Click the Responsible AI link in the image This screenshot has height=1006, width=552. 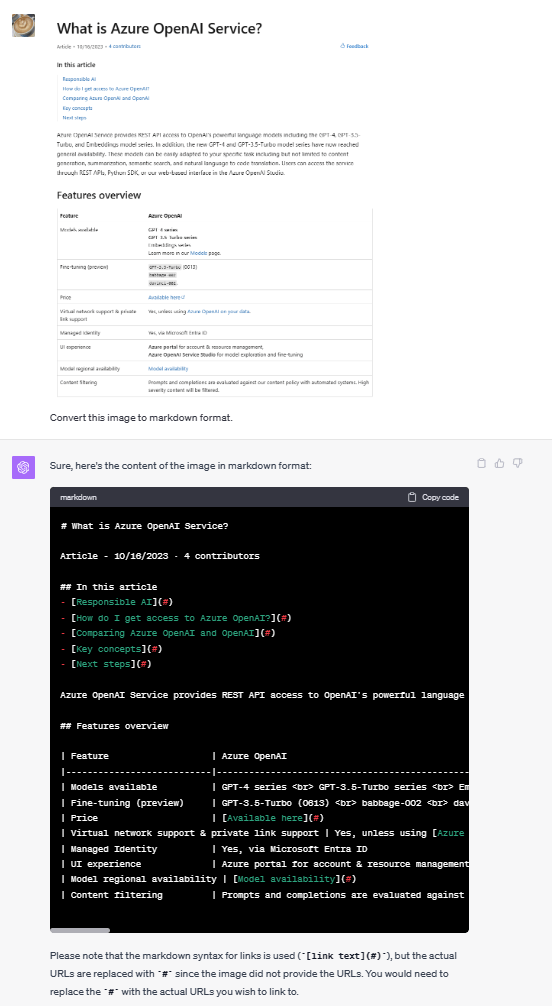point(79,79)
